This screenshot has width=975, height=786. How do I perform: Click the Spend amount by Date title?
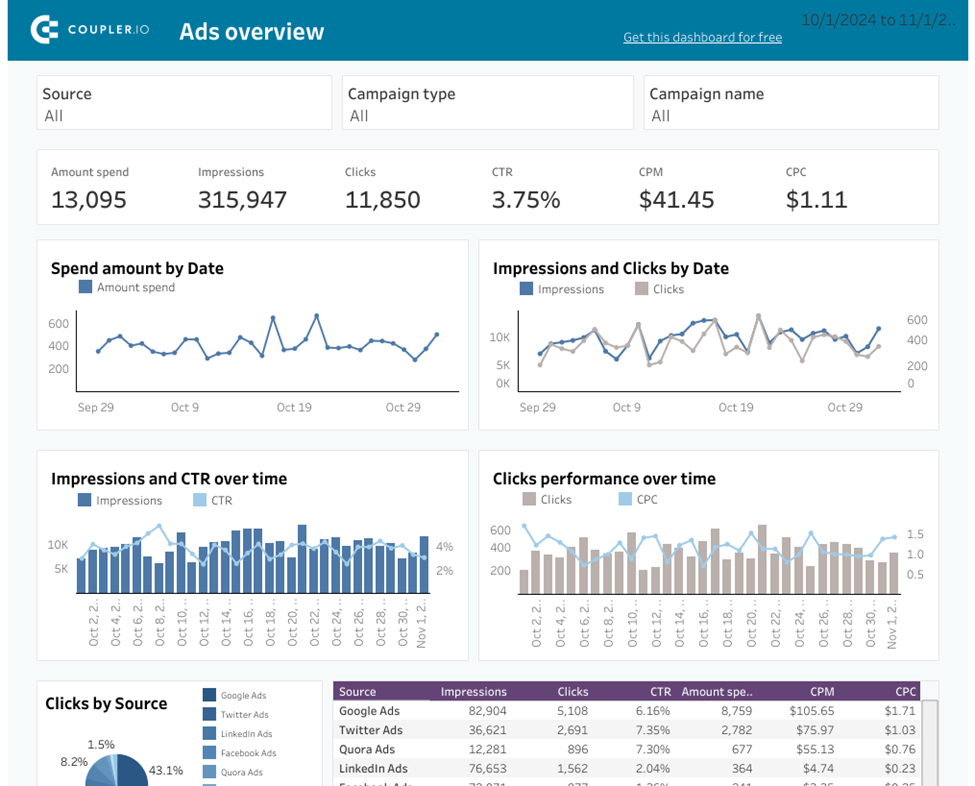tap(137, 268)
